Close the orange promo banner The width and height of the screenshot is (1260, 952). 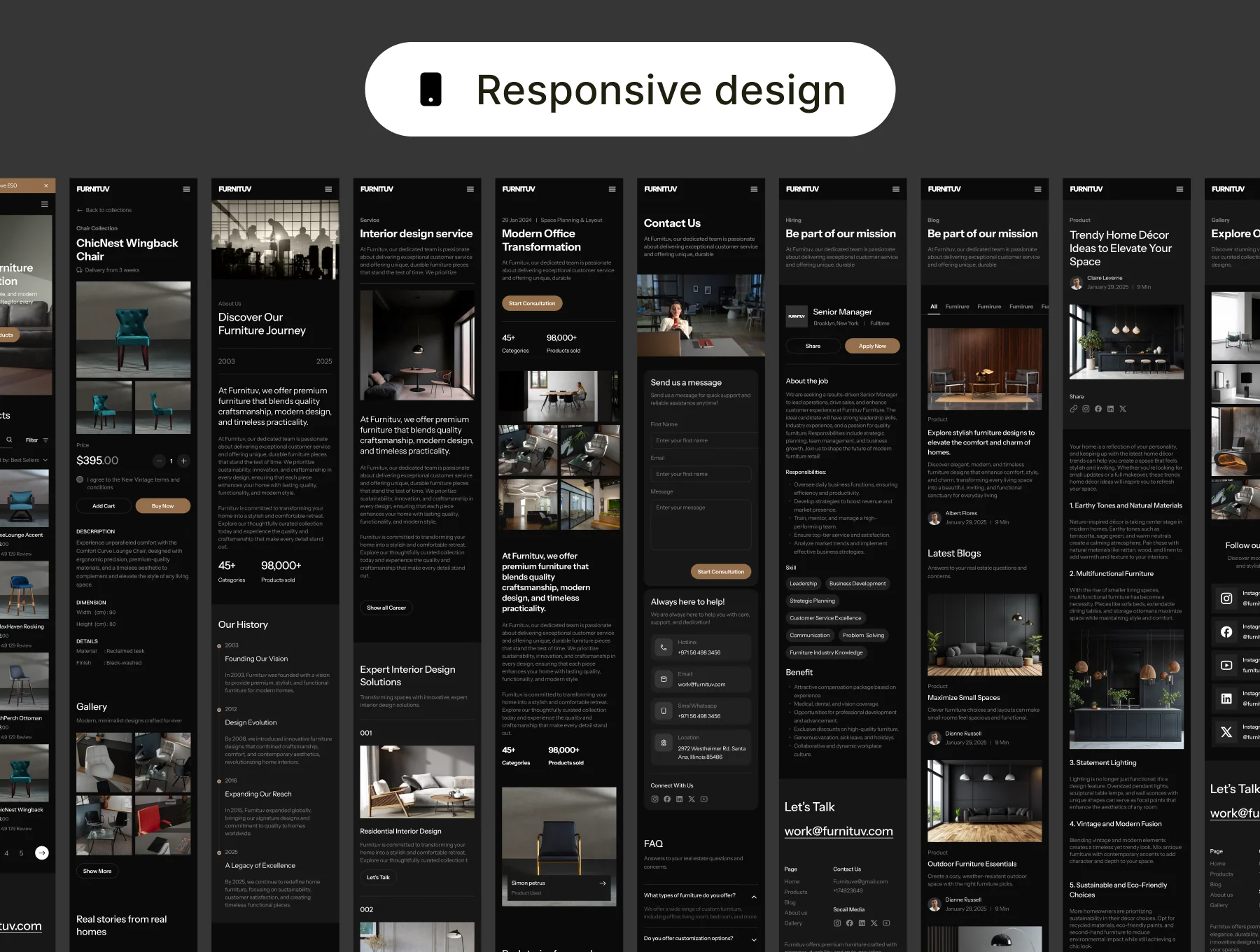tap(46, 185)
